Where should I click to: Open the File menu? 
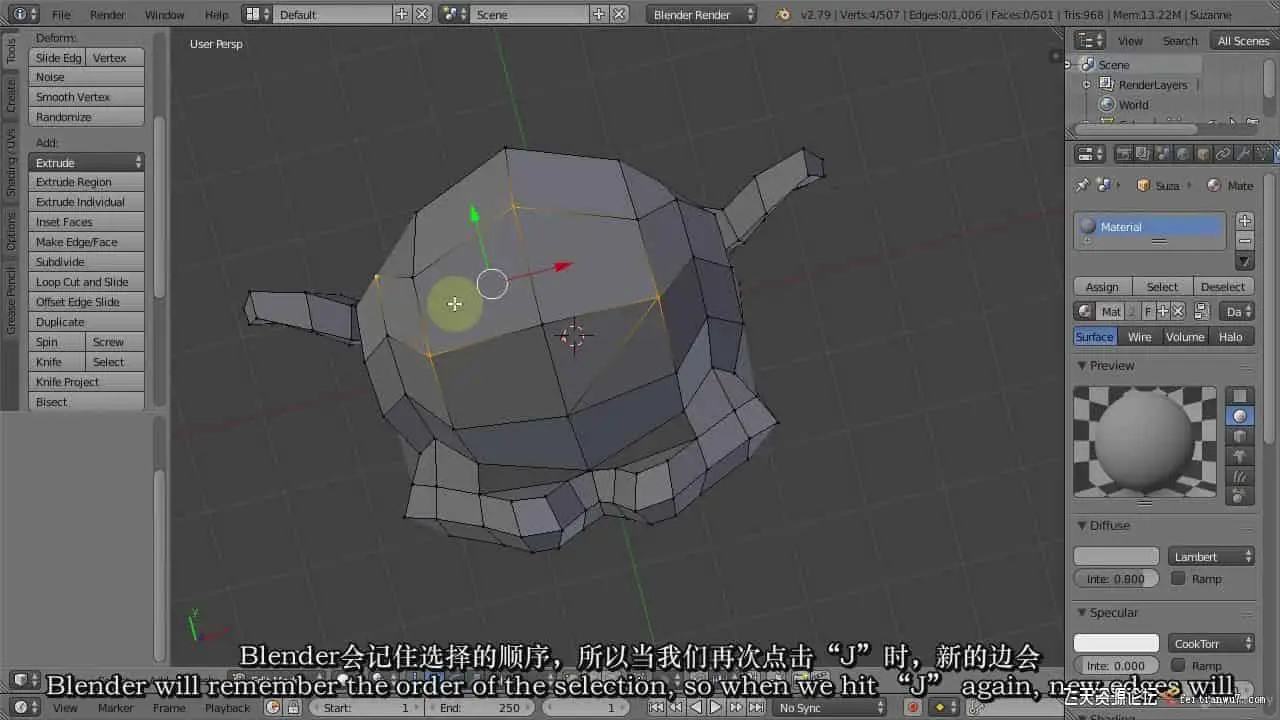tap(61, 14)
